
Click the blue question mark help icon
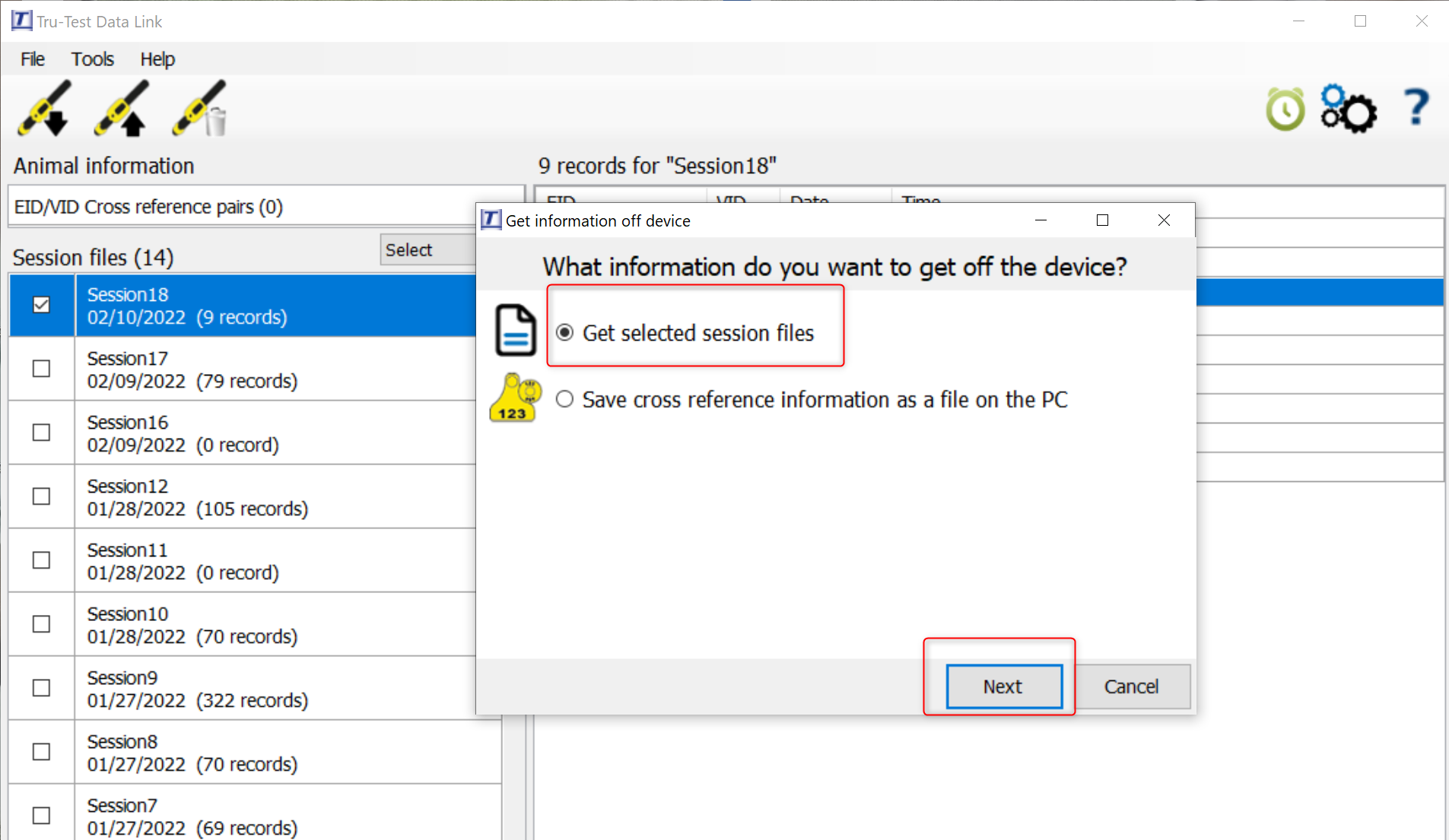click(x=1416, y=107)
